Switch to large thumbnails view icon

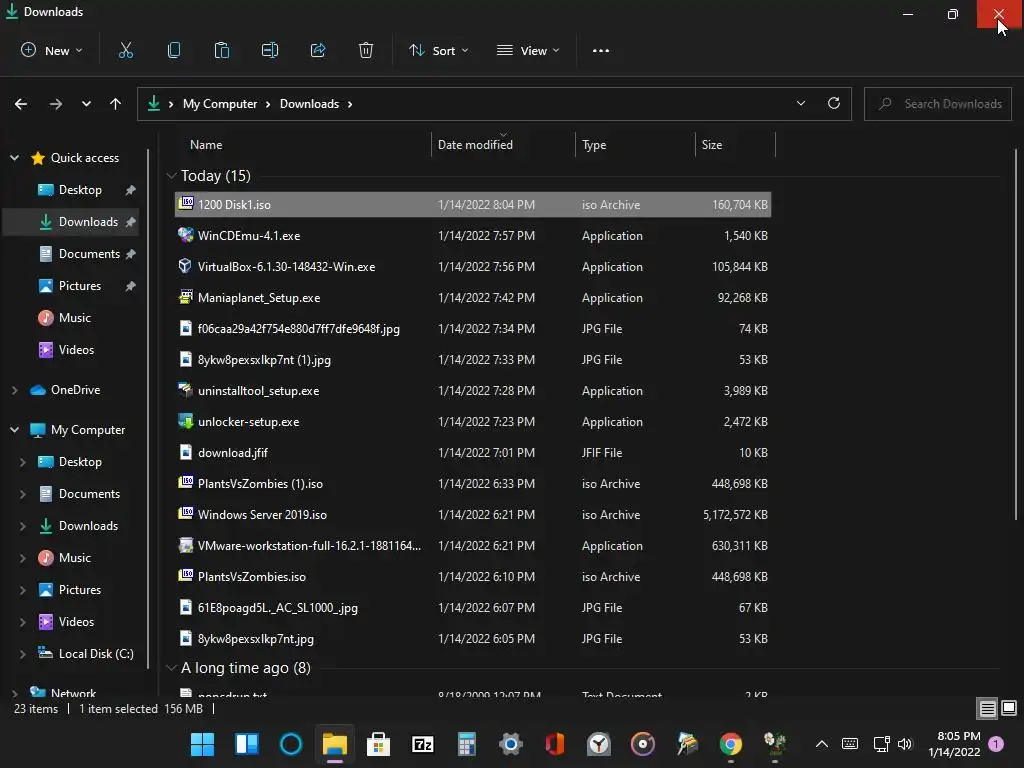(1009, 708)
